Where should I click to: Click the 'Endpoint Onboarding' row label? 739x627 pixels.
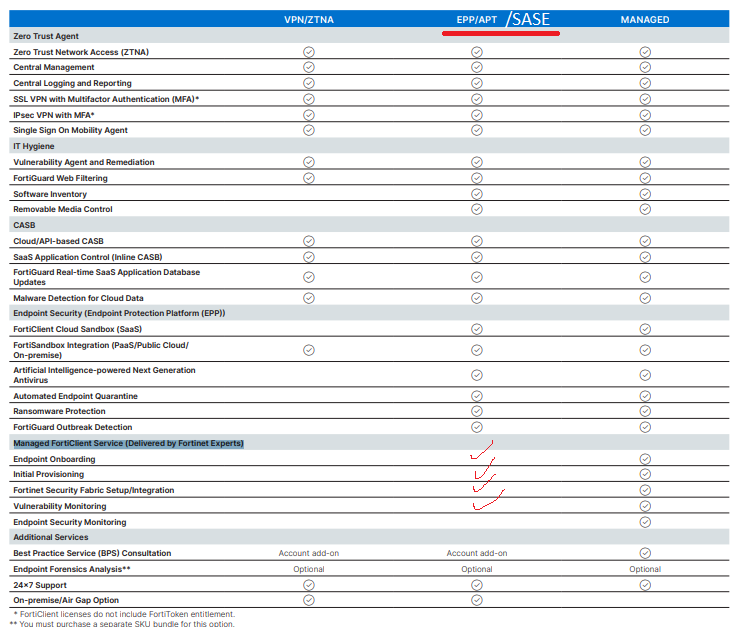tap(54, 459)
